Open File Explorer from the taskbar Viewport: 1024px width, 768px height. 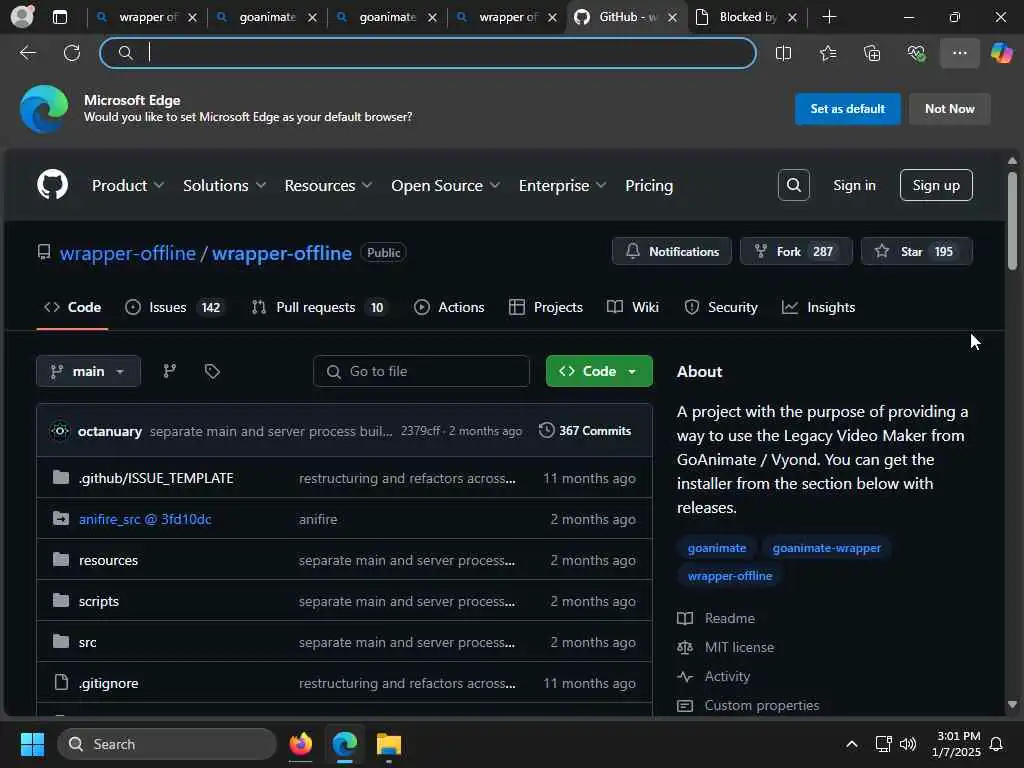389,744
